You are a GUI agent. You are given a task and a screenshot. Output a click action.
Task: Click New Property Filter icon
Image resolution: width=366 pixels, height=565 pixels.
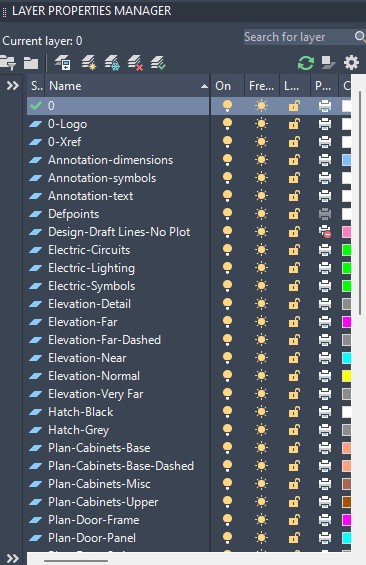click(x=8, y=63)
